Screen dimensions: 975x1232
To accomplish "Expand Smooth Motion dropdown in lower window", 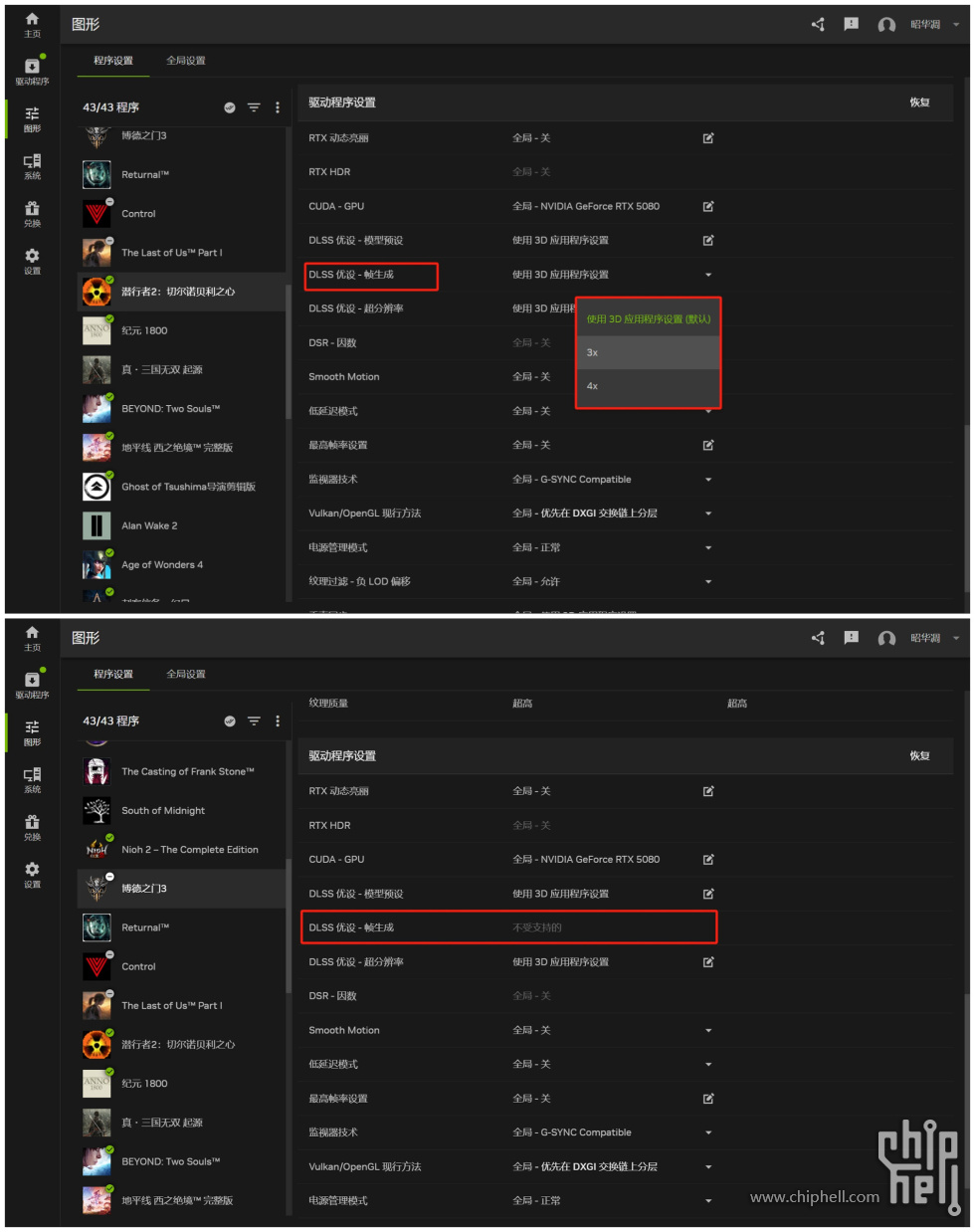I will [x=708, y=1030].
